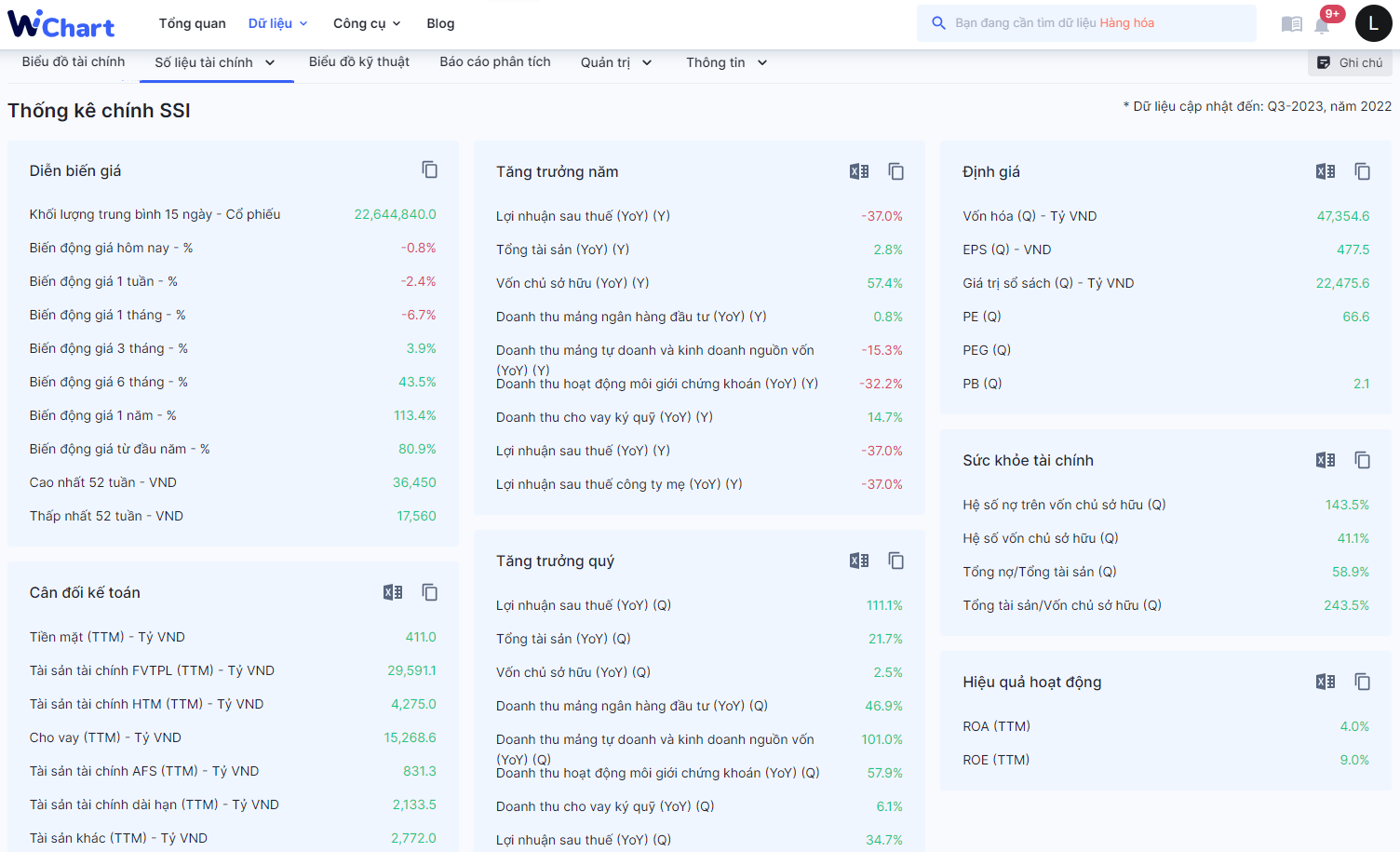Image resolution: width=1400 pixels, height=852 pixels.
Task: Click the WiChart logo
Action: (61, 23)
